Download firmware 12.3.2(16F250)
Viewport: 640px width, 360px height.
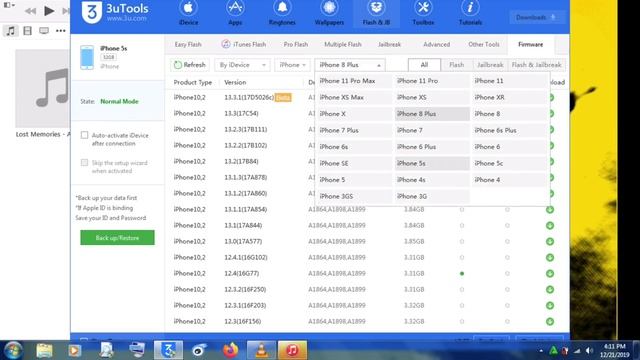tap(550, 289)
